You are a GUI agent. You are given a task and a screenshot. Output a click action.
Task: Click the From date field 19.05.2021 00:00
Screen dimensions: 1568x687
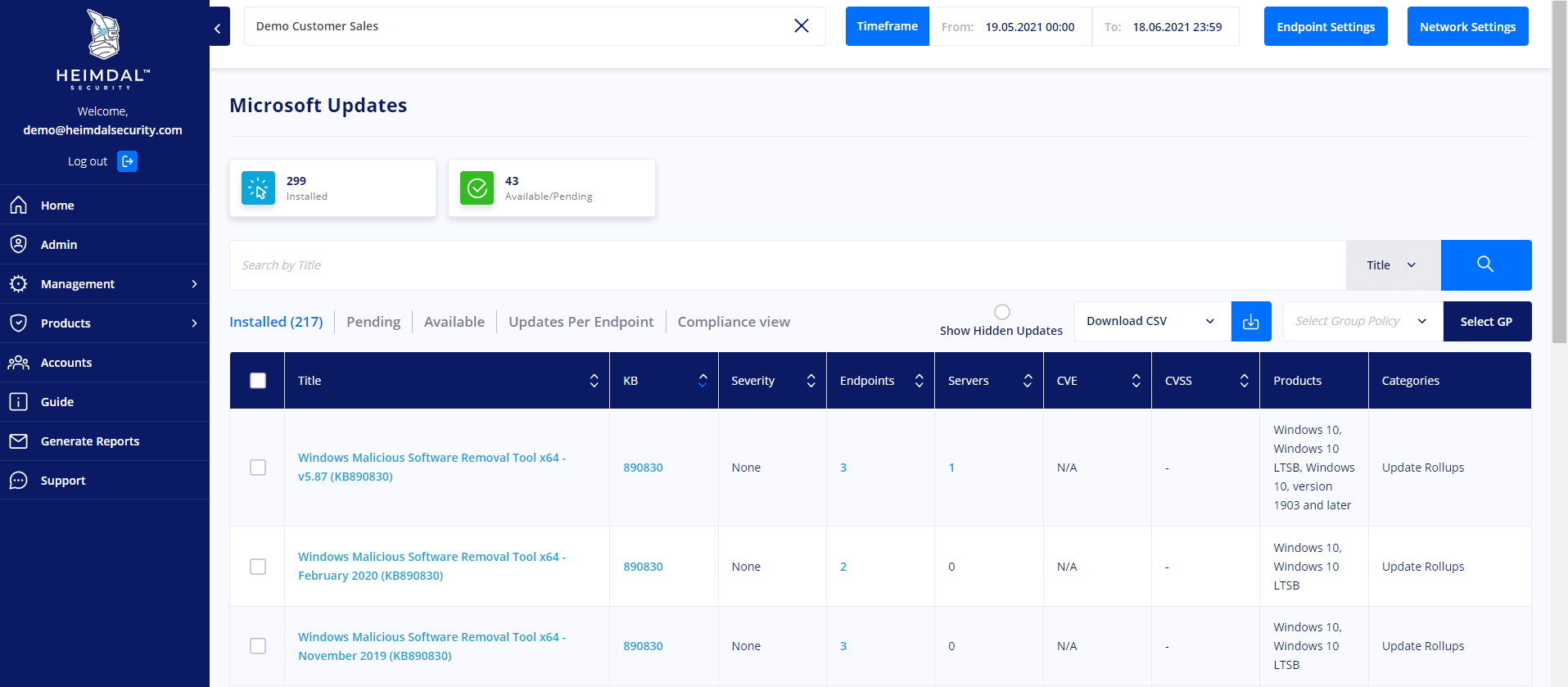(1011, 26)
